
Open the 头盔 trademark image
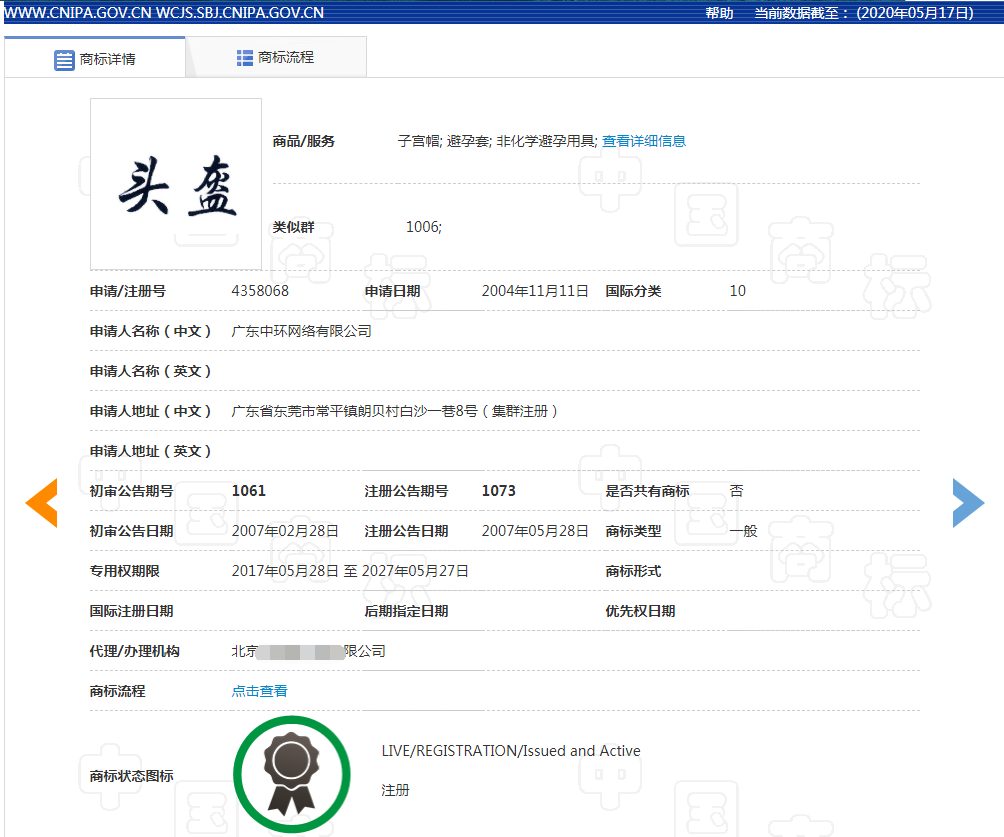[176, 184]
